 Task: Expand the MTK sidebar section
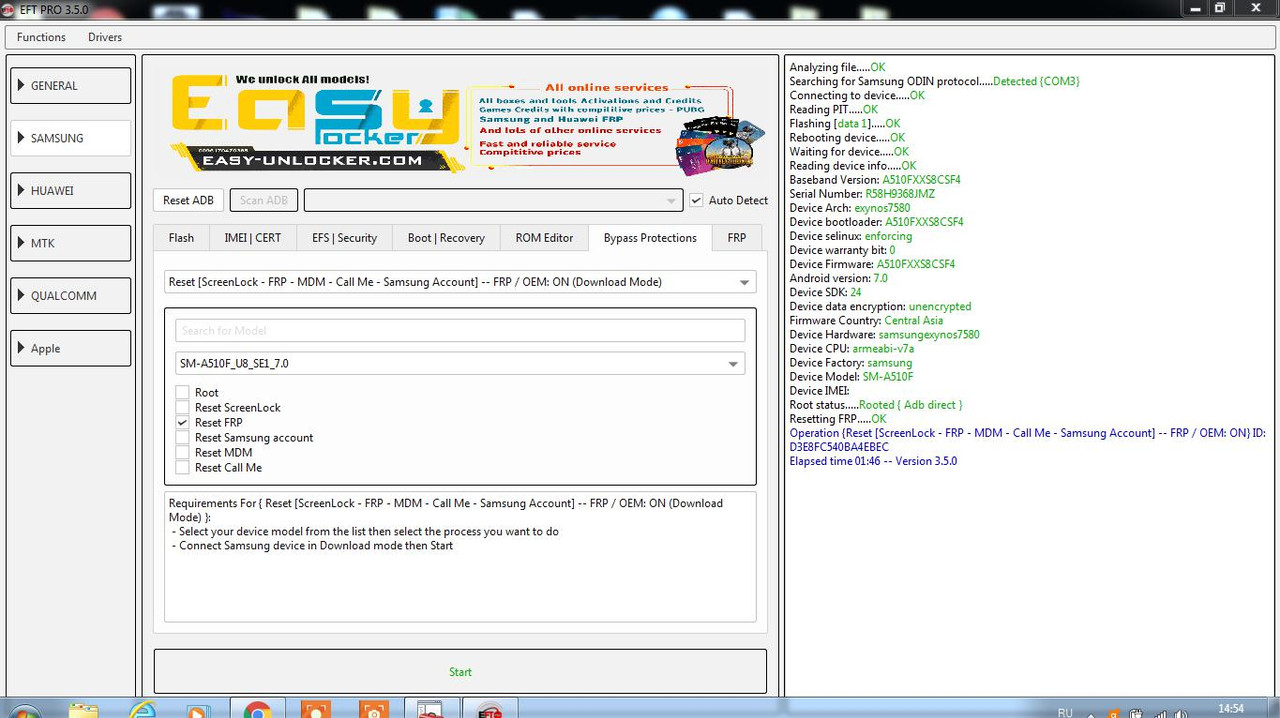(x=70, y=243)
